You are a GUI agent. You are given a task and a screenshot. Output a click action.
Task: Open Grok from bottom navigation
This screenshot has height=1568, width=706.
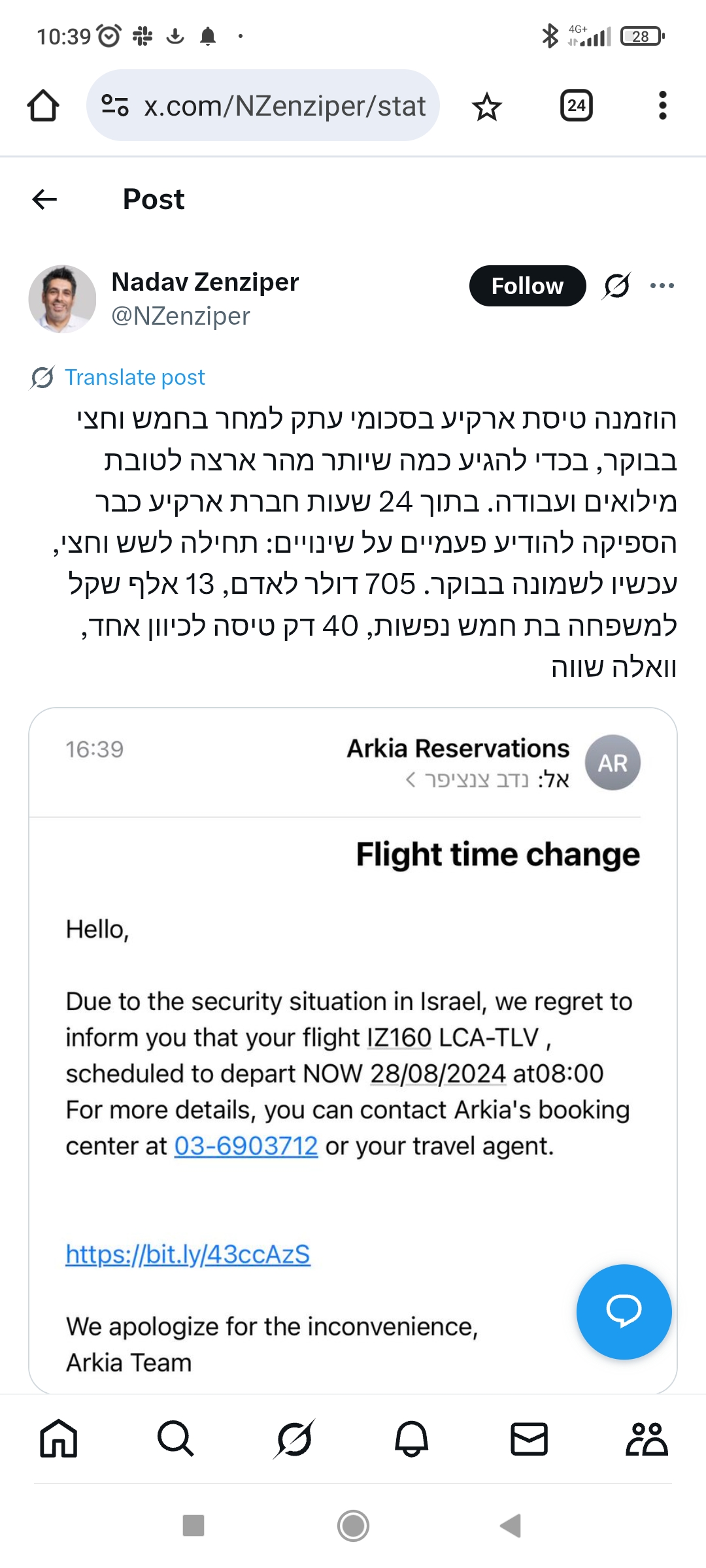[x=294, y=1439]
